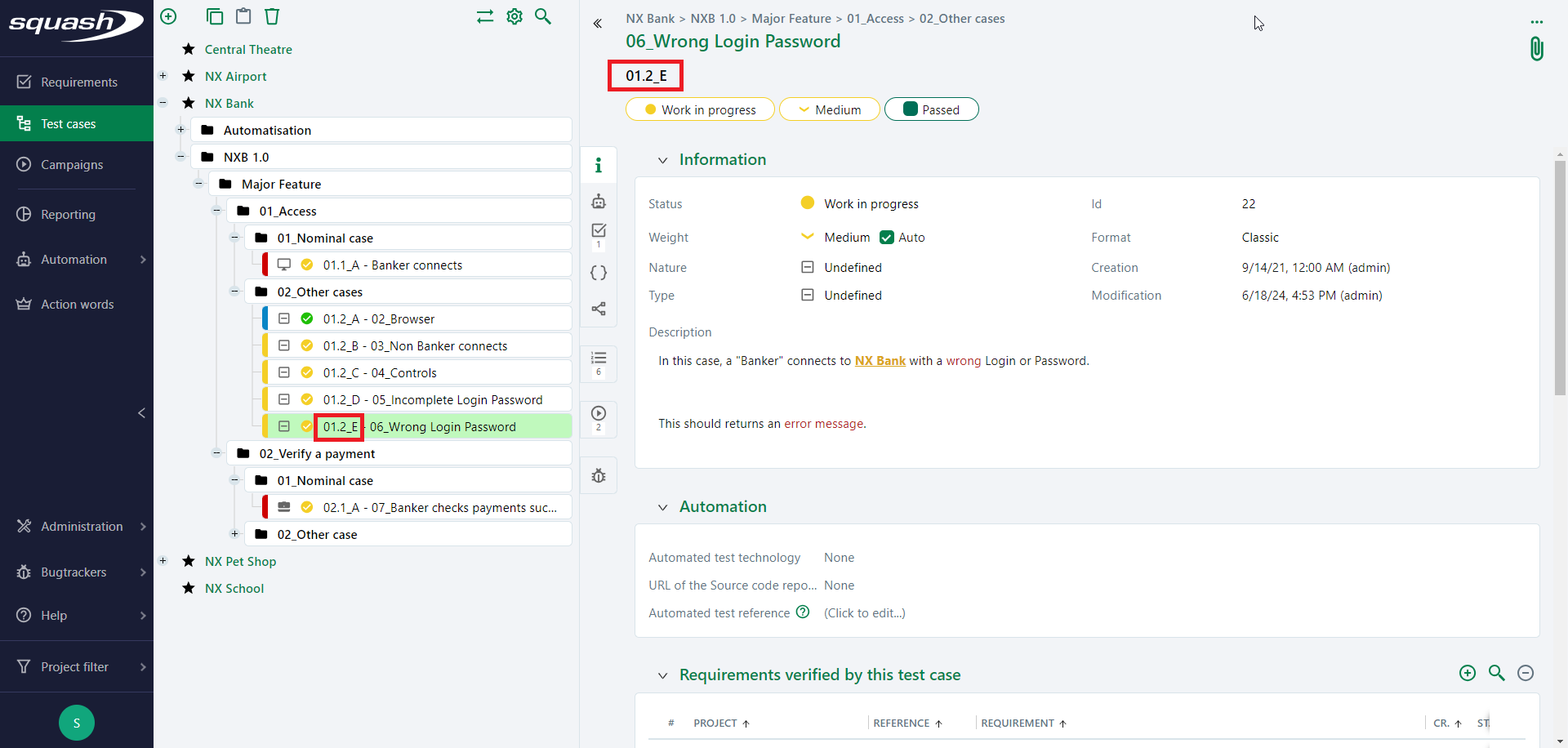The width and height of the screenshot is (1568, 748).
Task: Click to edit Automated test reference
Action: click(864, 613)
